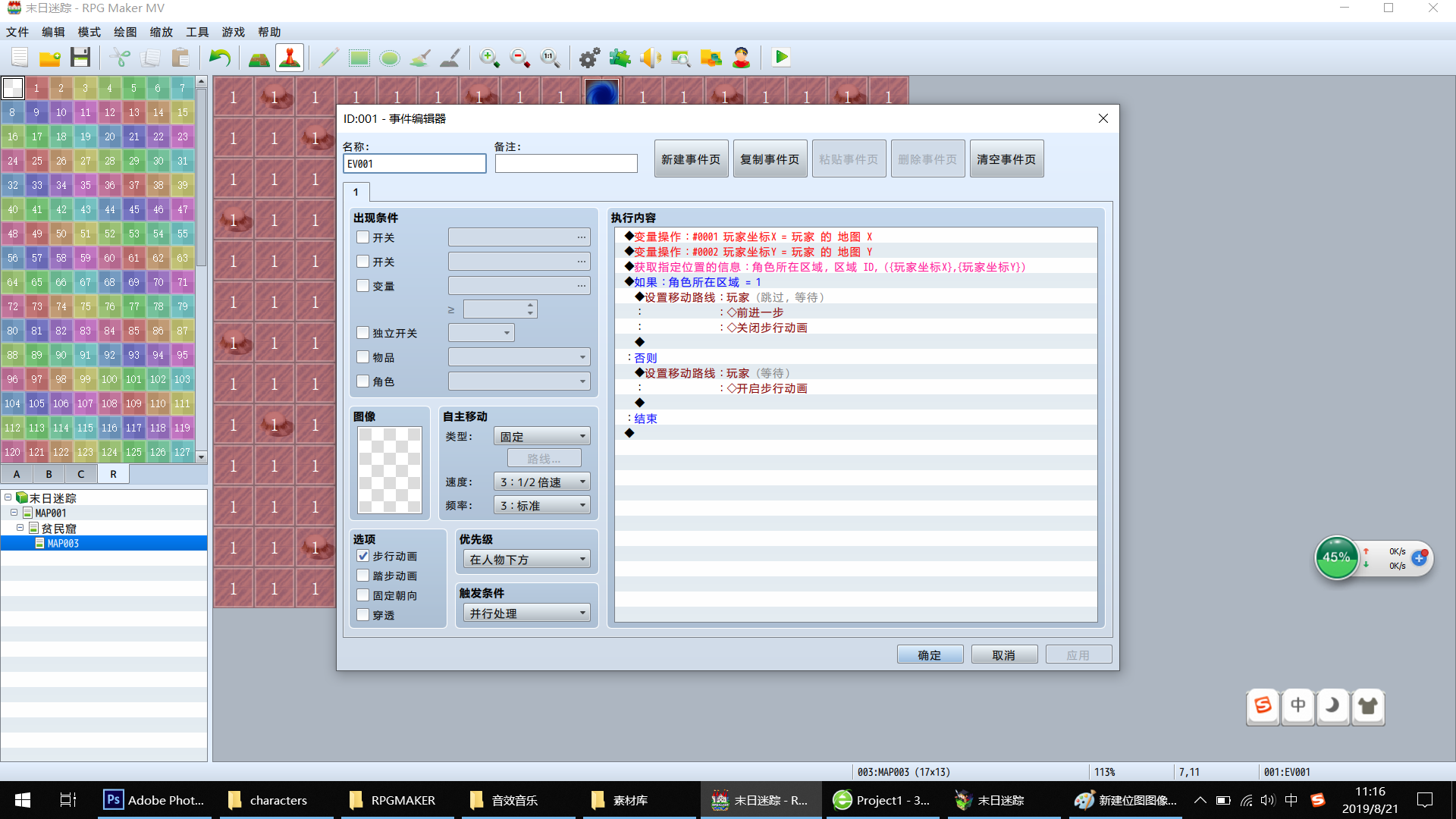Open the 优先级 priority dropdown
This screenshot has height=819, width=1456.
(x=527, y=559)
